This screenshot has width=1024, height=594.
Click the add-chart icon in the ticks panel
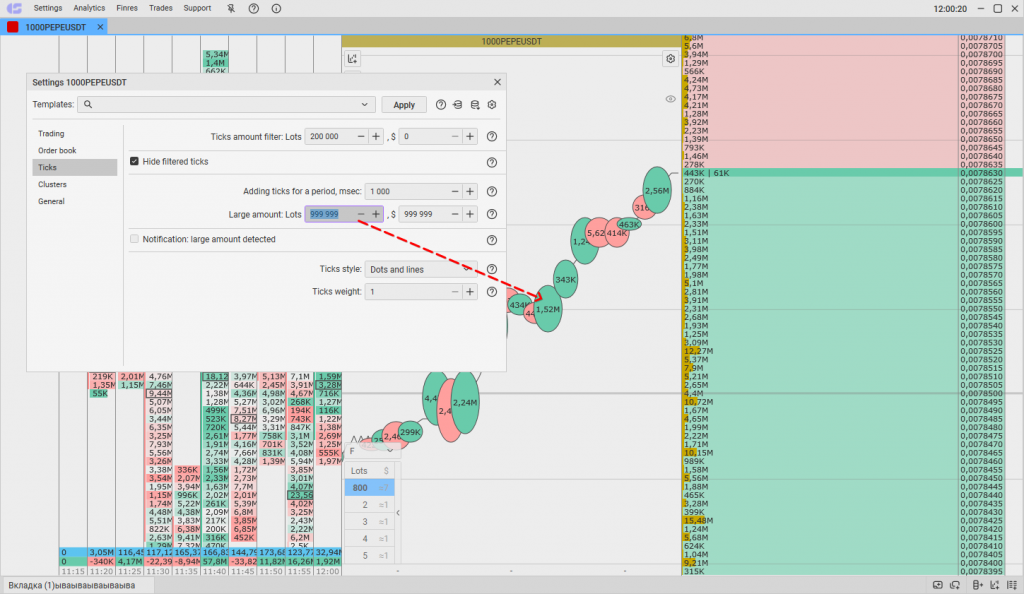(353, 59)
